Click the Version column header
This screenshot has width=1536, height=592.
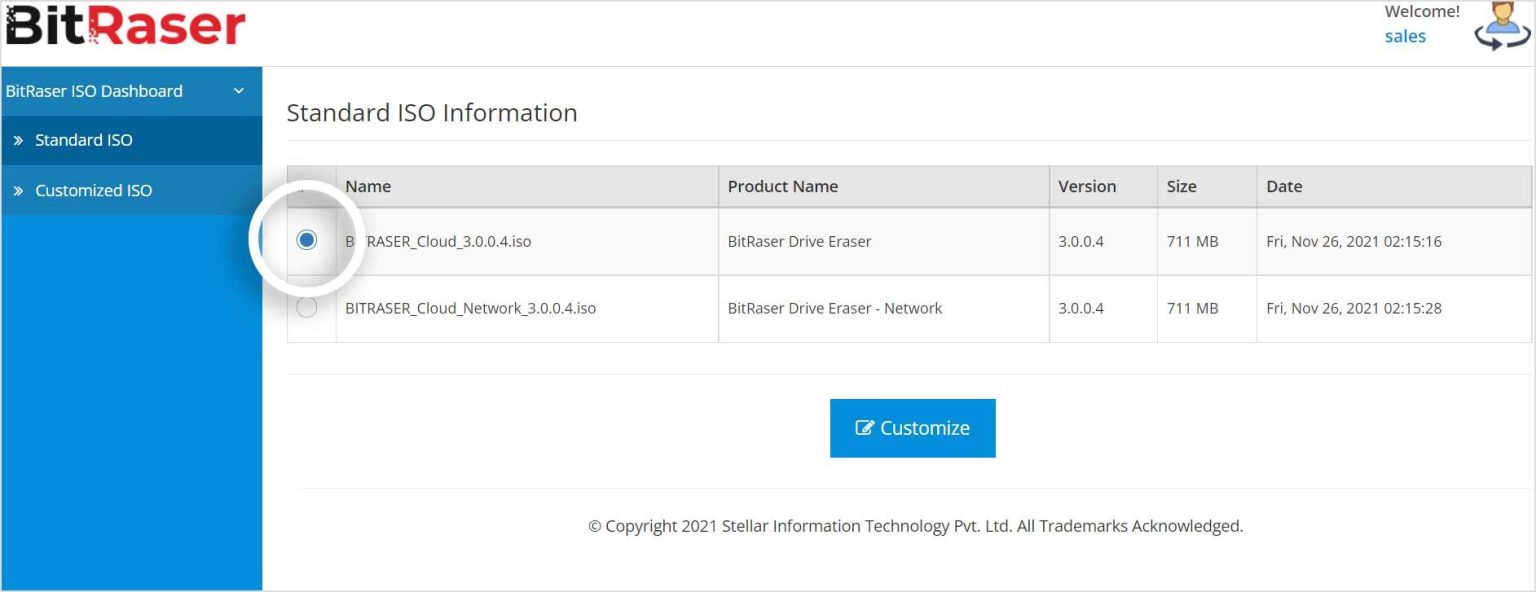[1087, 186]
